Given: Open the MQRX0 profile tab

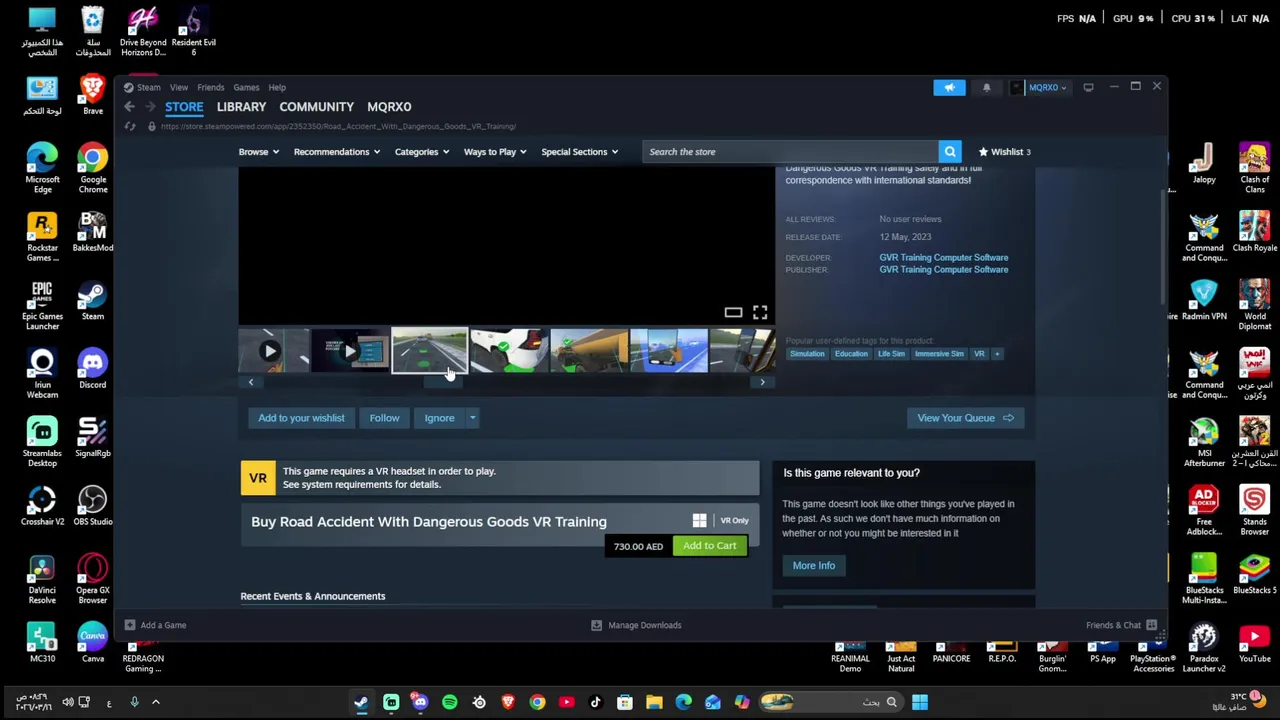Looking at the screenshot, I should pyautogui.click(x=389, y=107).
